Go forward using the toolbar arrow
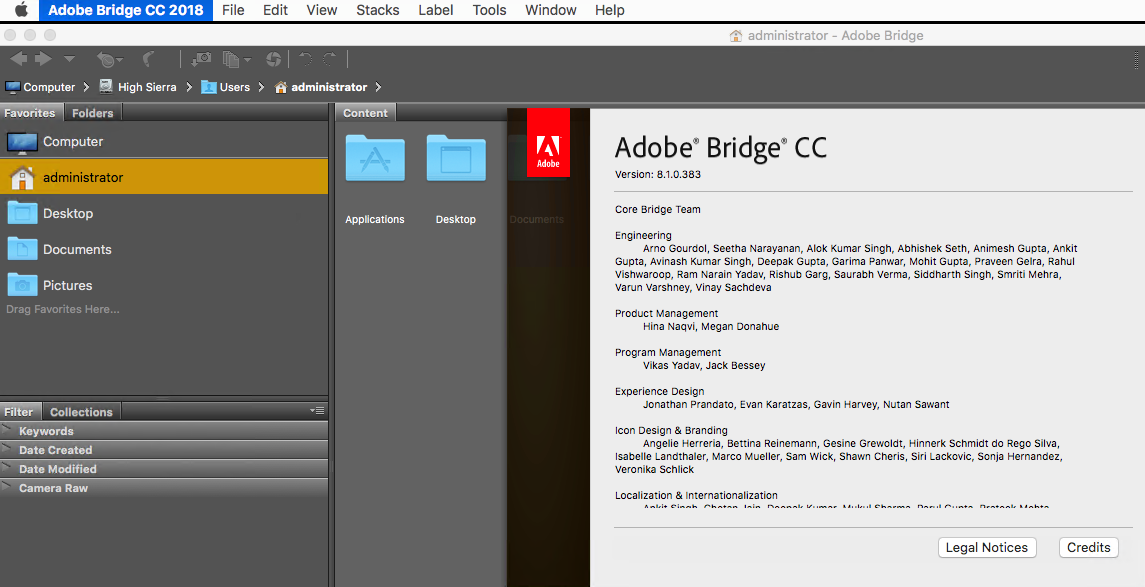The width and height of the screenshot is (1145, 587). click(43, 58)
